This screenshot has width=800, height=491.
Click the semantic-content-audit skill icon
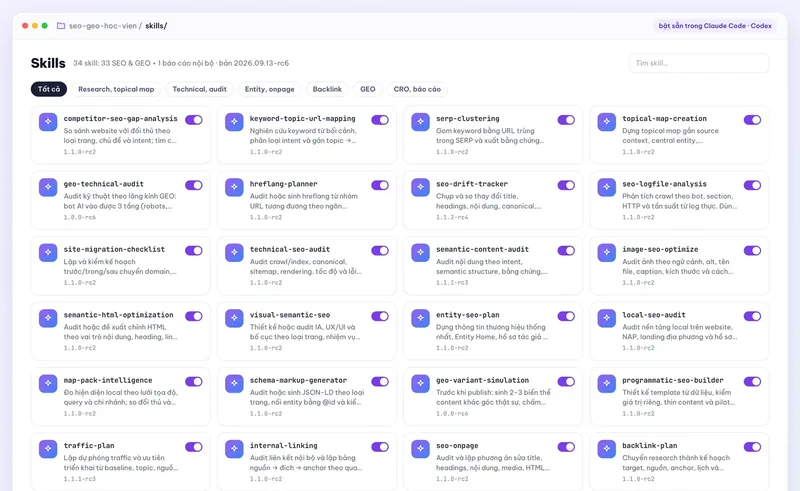pyautogui.click(x=420, y=252)
